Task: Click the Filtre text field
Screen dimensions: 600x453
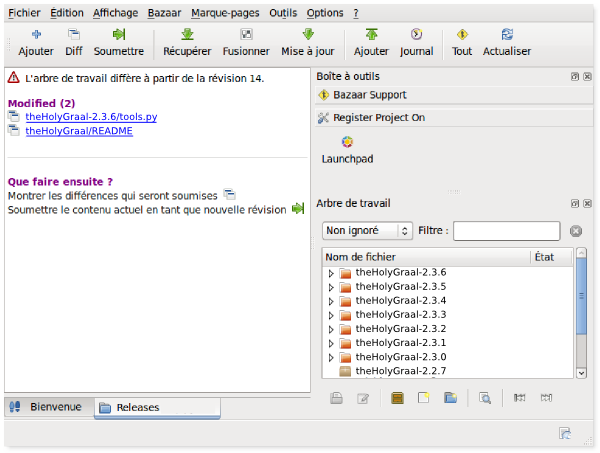Action: pyautogui.click(x=507, y=231)
